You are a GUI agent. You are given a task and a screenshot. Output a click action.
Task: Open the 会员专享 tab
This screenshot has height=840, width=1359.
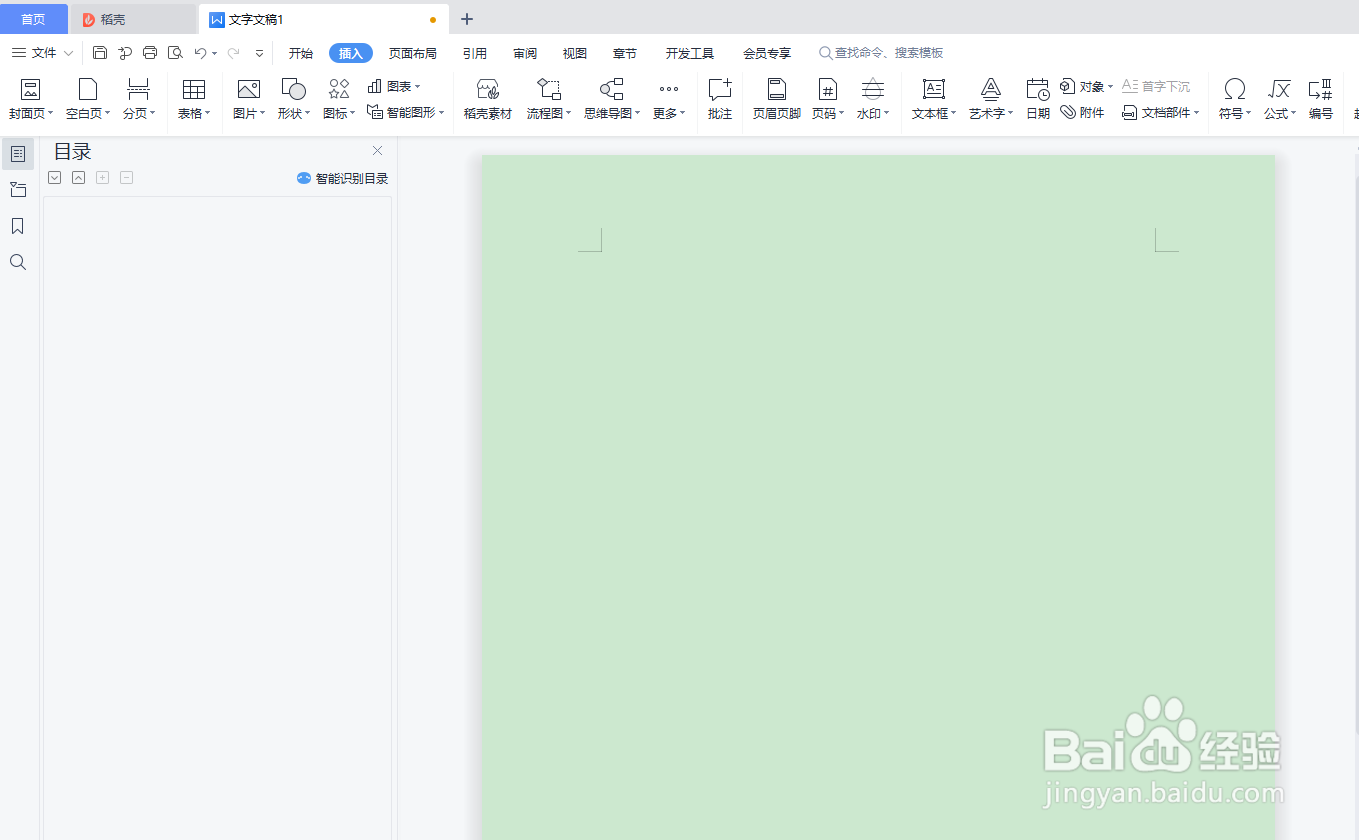[767, 53]
